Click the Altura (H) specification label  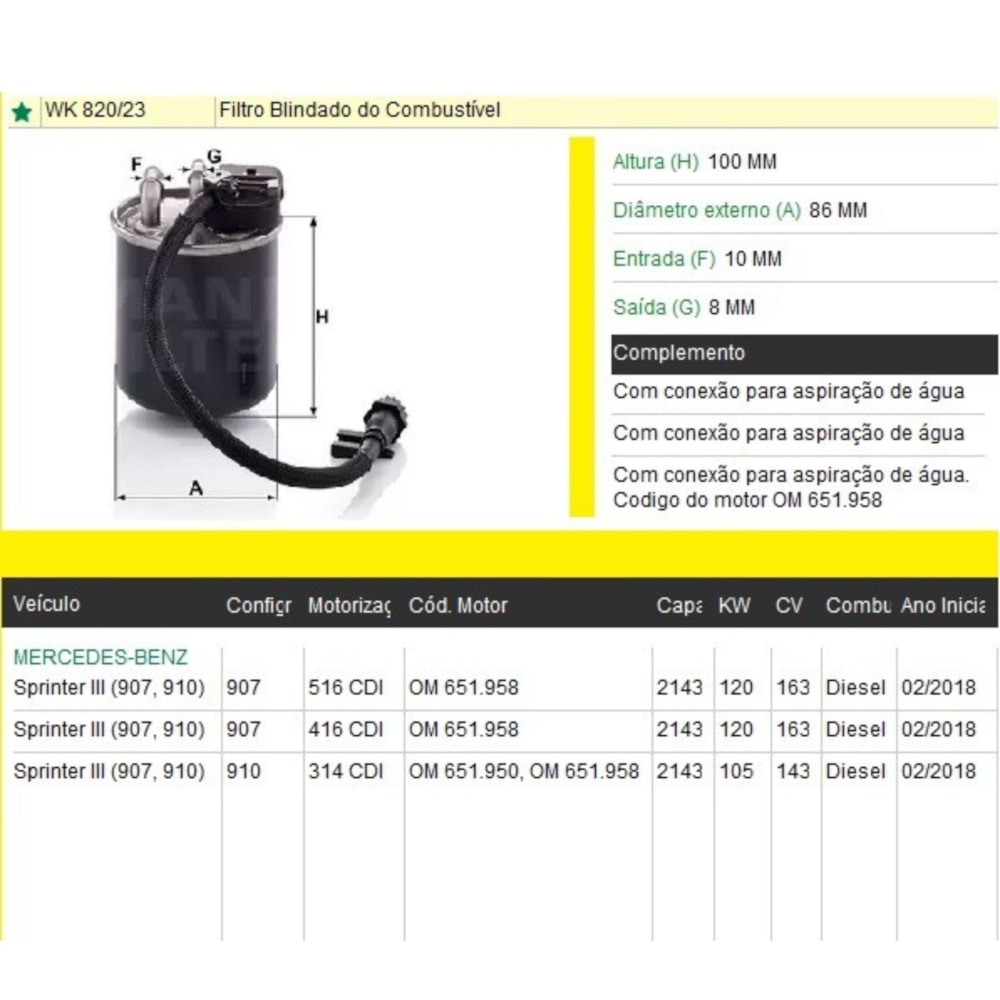[x=655, y=162]
